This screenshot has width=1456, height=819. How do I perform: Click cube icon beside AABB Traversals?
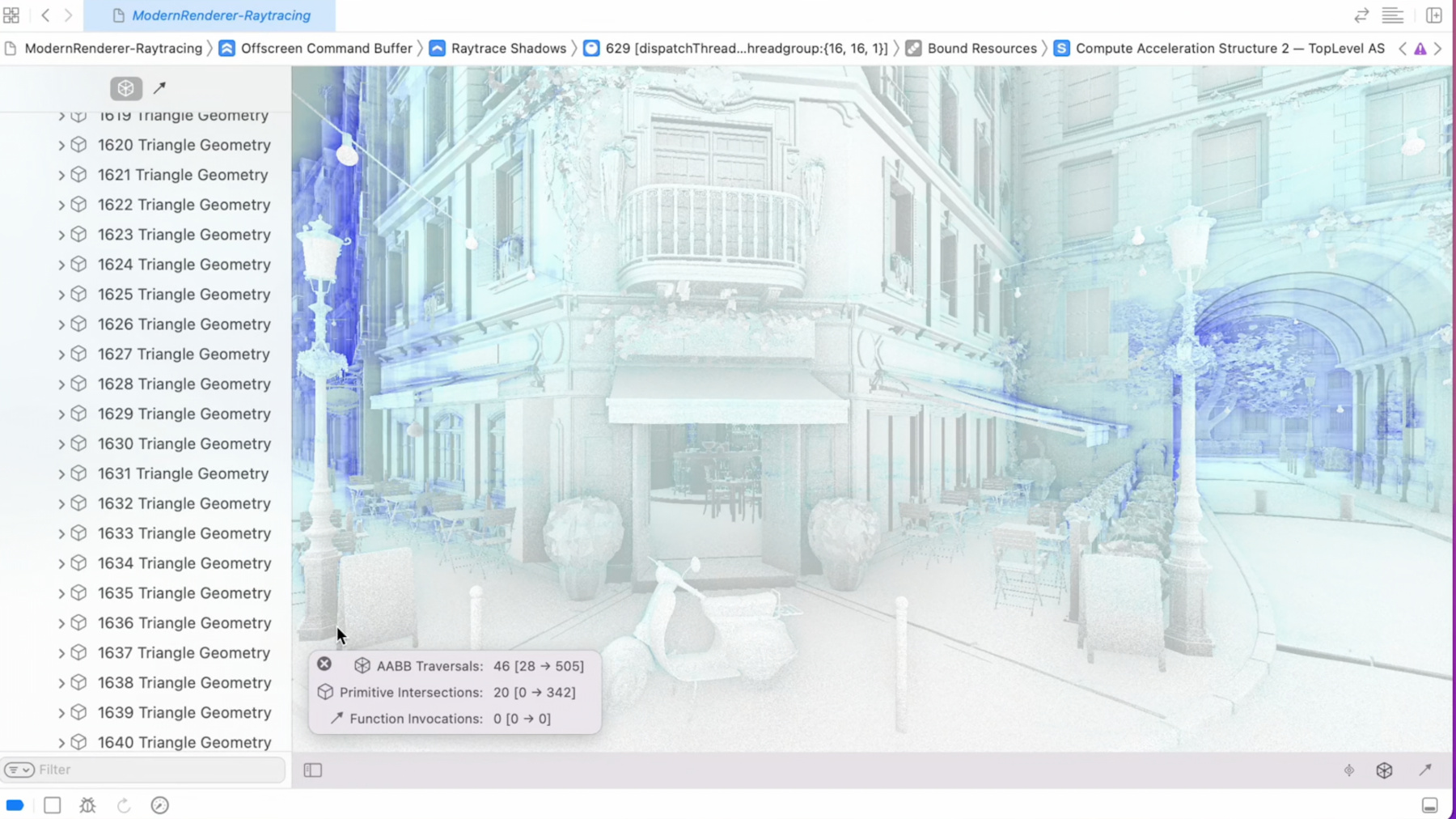pos(362,666)
